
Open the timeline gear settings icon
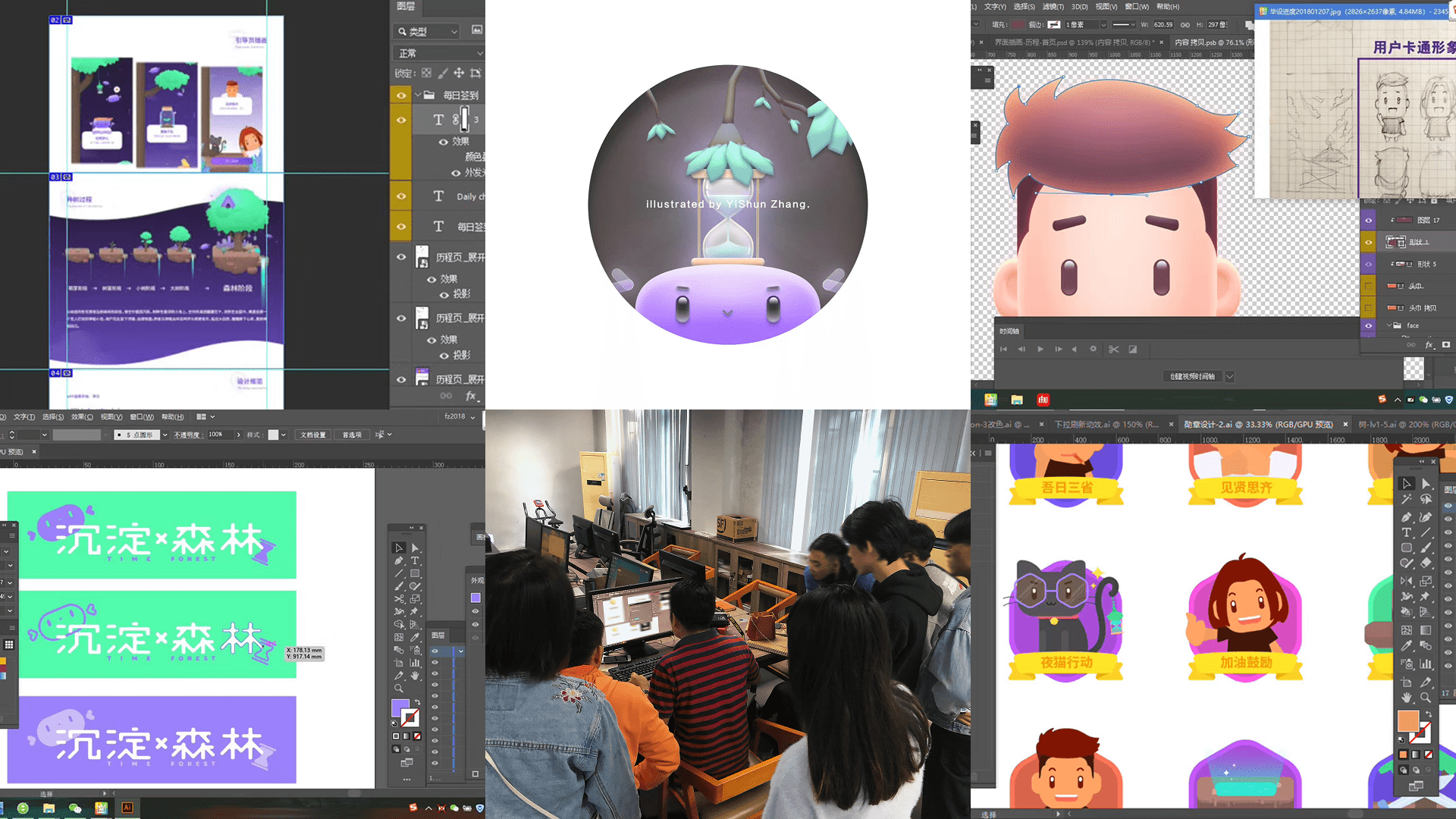1093,350
